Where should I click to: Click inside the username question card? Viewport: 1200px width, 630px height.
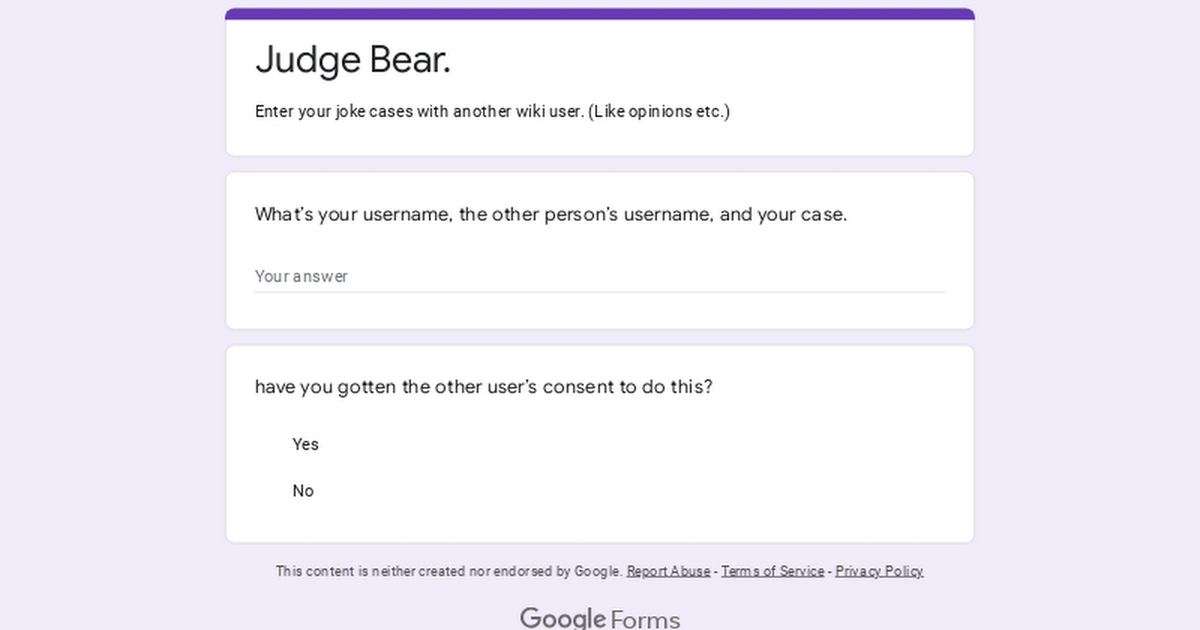tap(600, 250)
